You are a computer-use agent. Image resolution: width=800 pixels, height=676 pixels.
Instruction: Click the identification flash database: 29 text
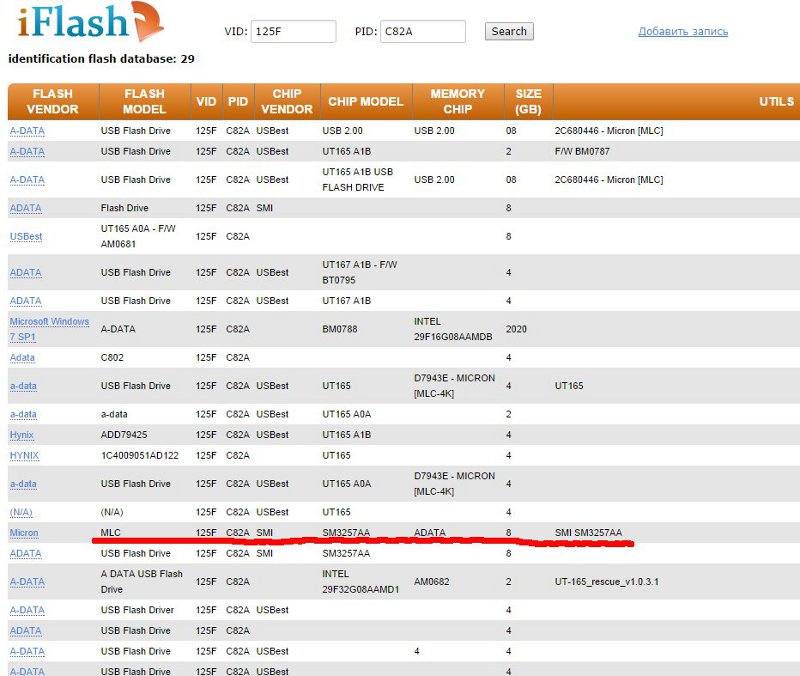(101, 59)
